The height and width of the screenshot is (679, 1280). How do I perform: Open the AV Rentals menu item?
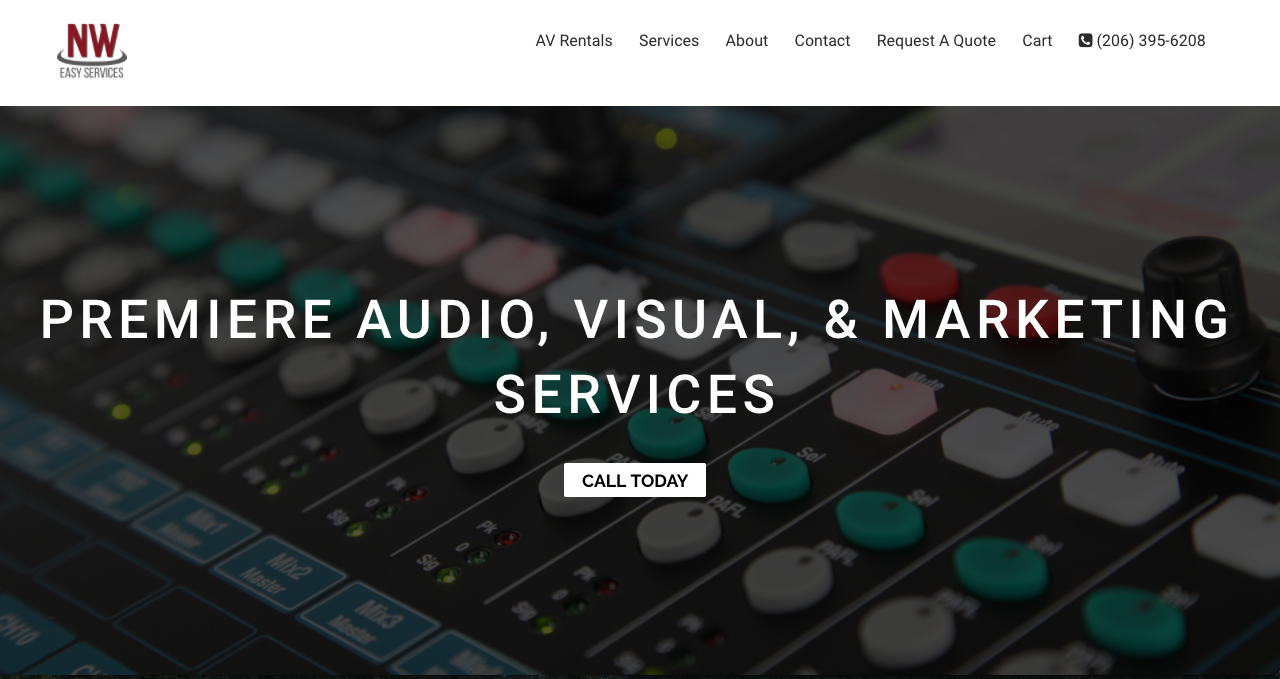[574, 41]
